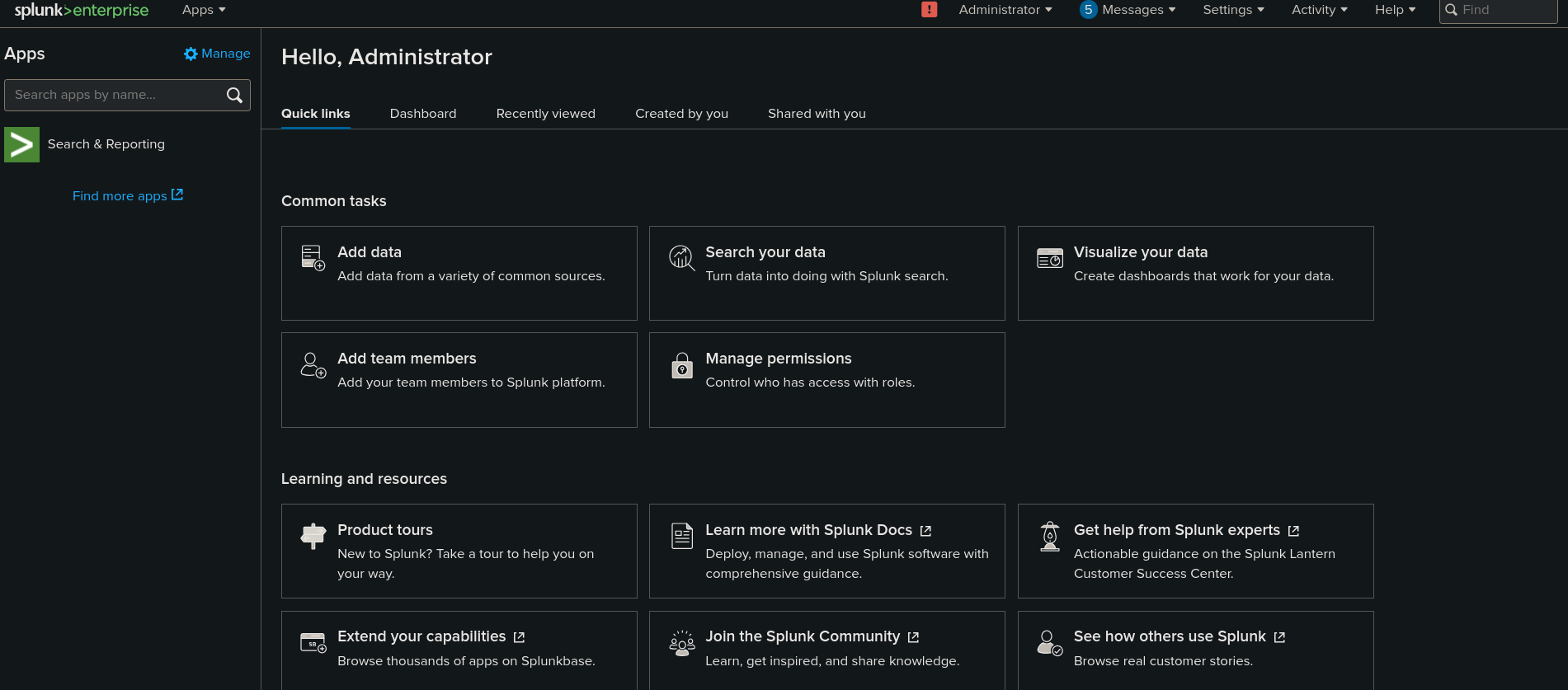This screenshot has width=1568, height=690.
Task: Click Join the Splunk Community title
Action: [x=803, y=636]
